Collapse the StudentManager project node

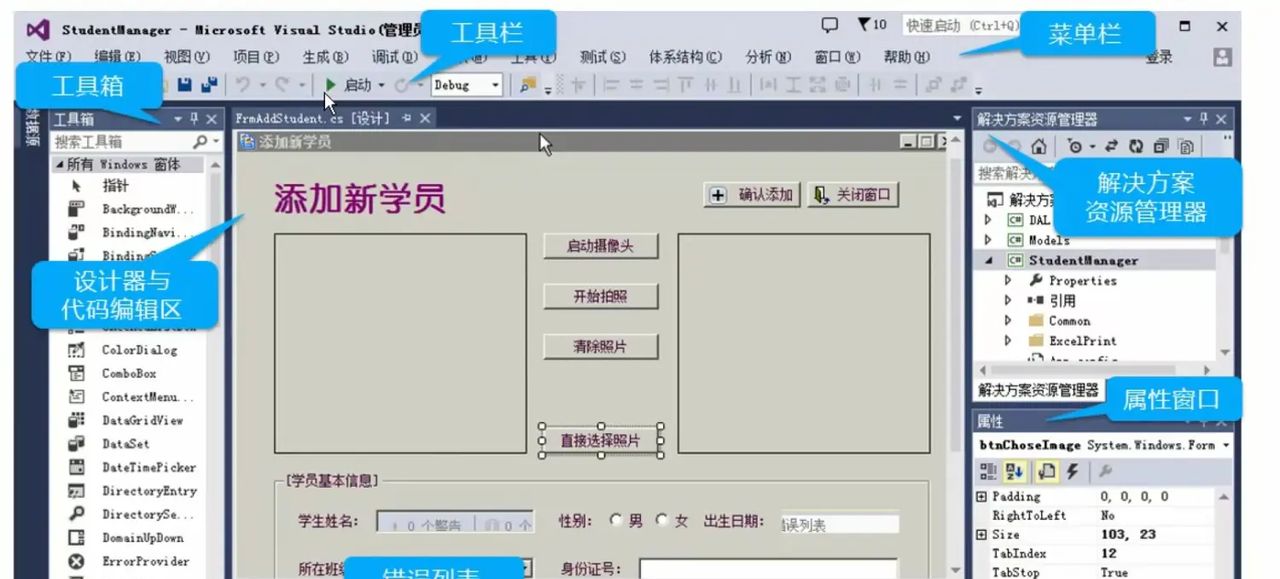[988, 259]
